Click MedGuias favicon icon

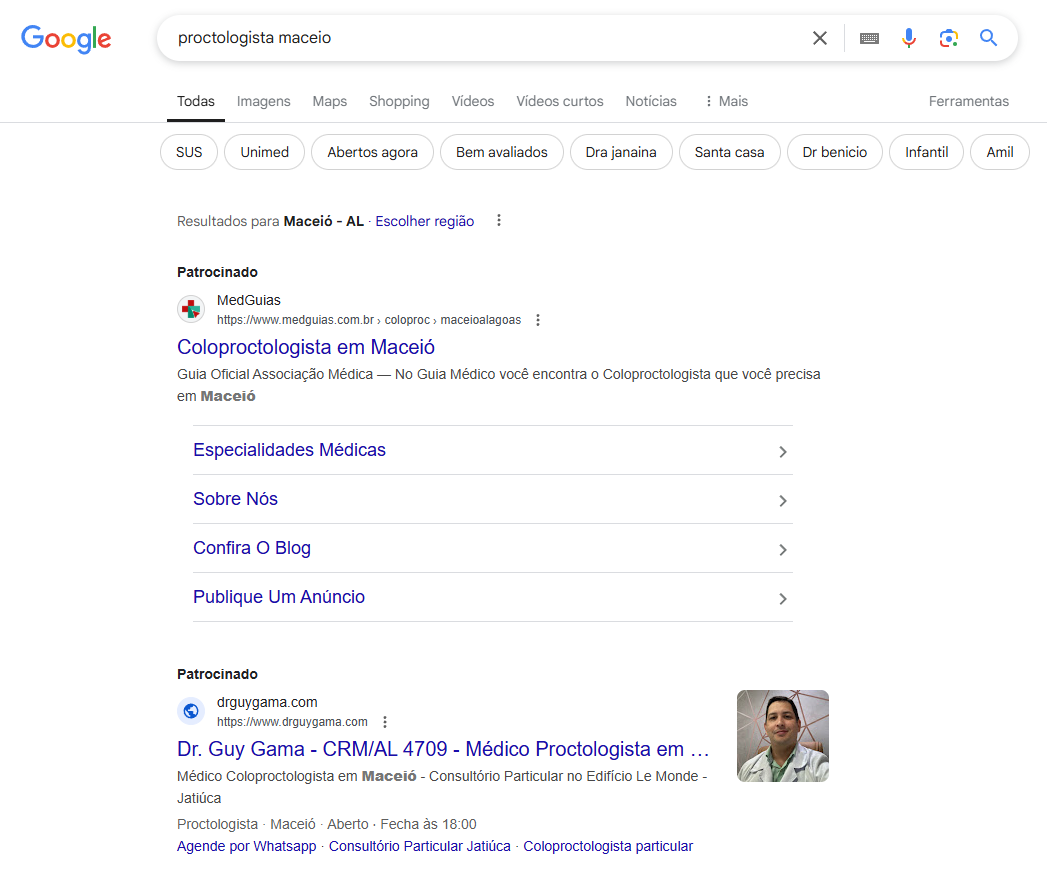(191, 309)
